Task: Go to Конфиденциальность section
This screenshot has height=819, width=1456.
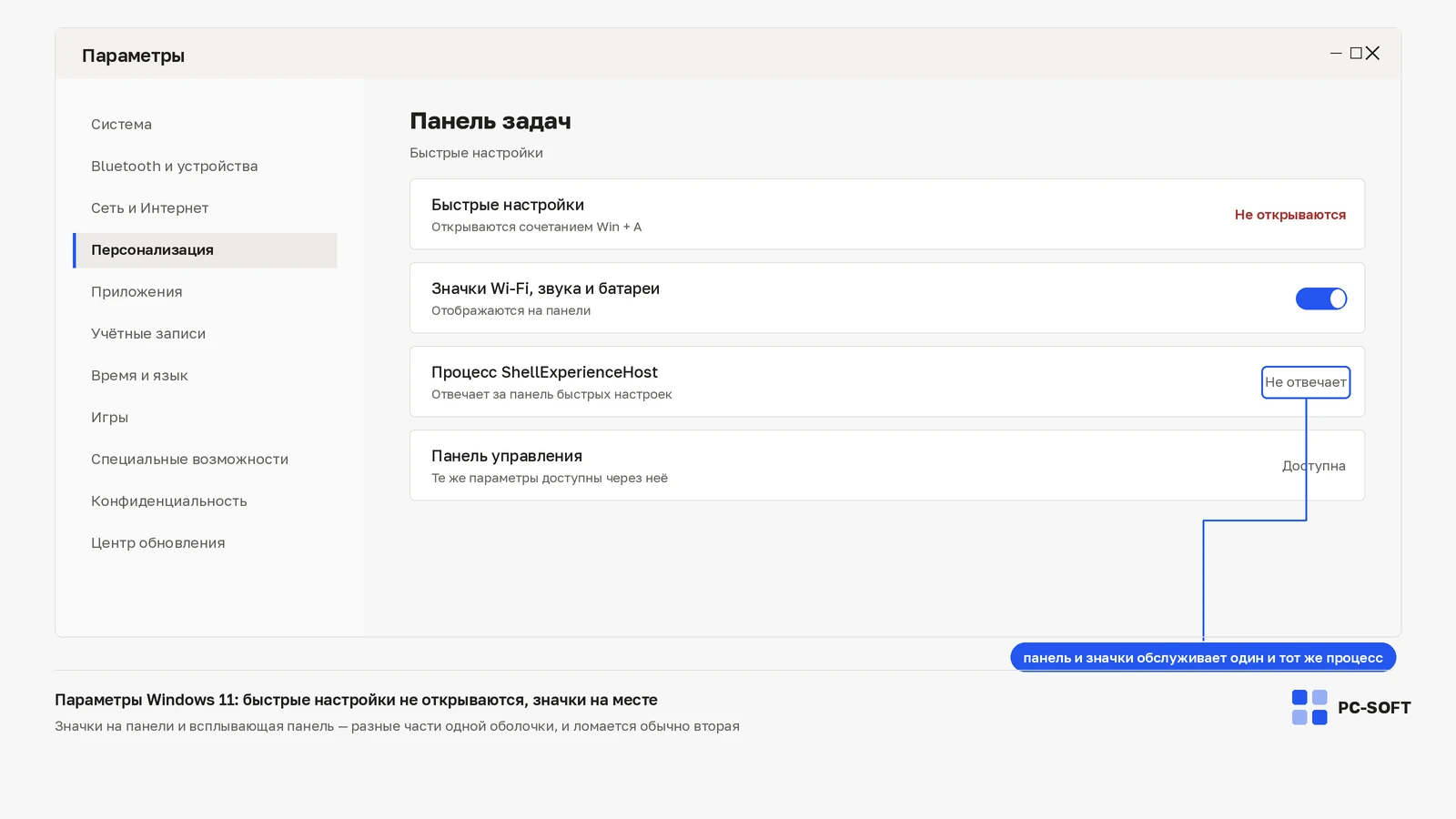Action: (168, 501)
